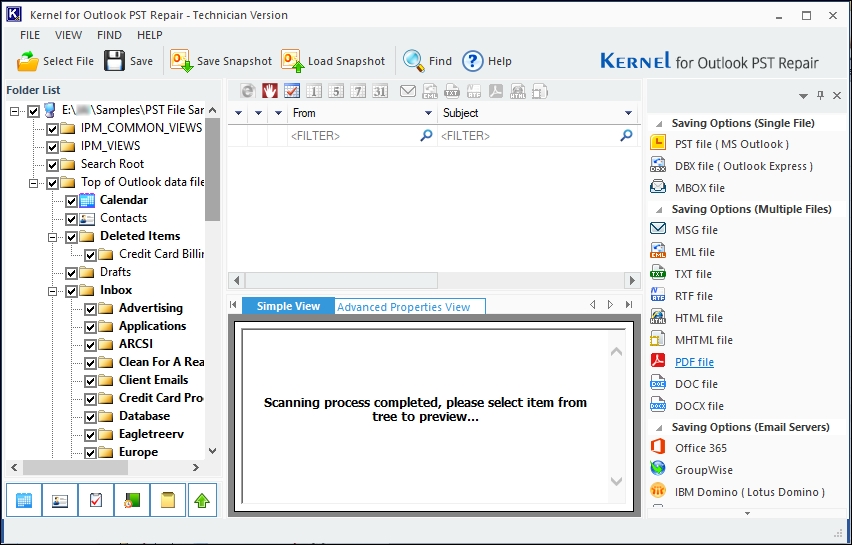This screenshot has width=852, height=545.
Task: Open the Tasks clipboard view button at bottom
Action: click(x=96, y=500)
